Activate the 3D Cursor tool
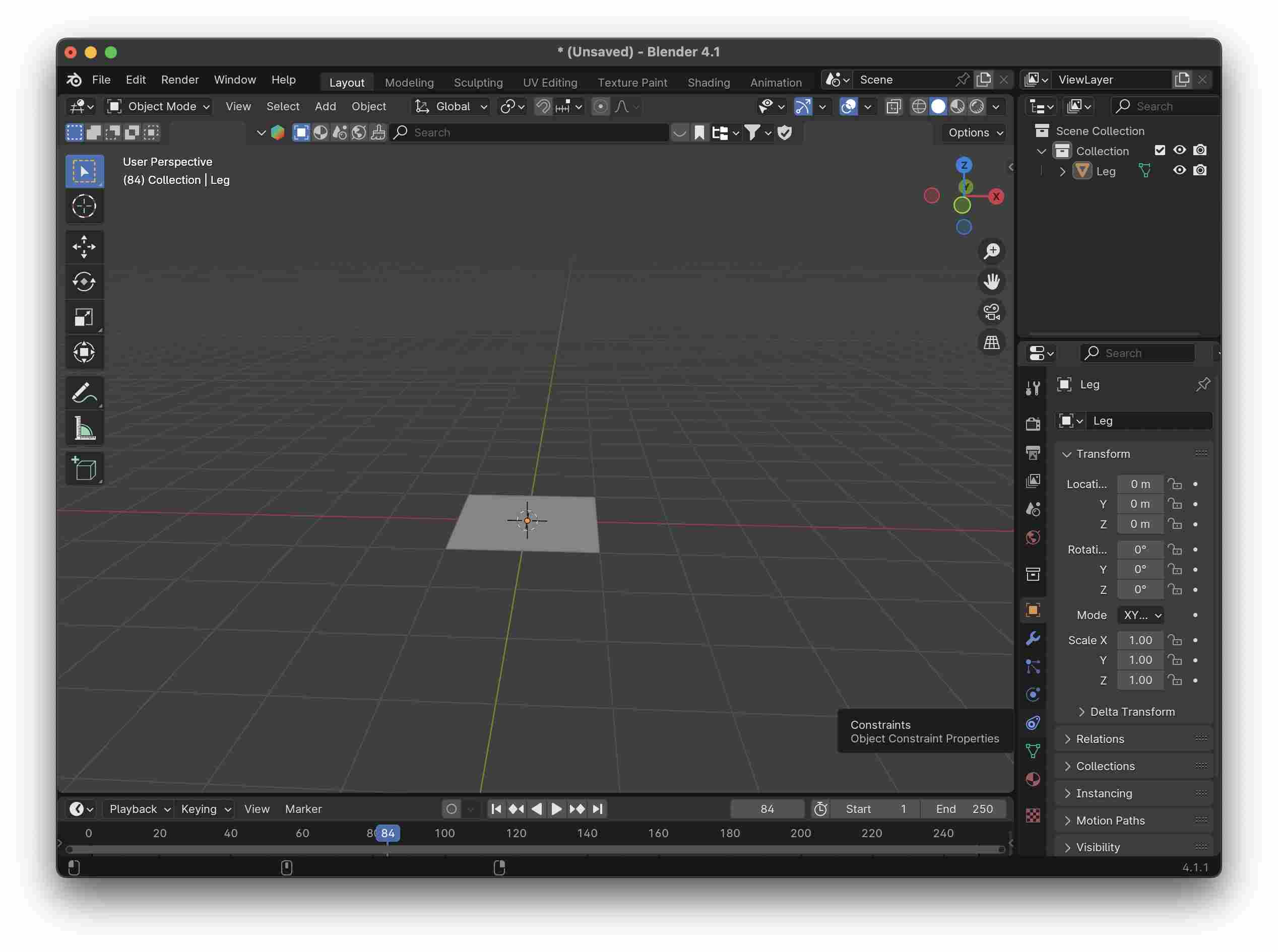Screen dimensions: 1278x952 84,207
